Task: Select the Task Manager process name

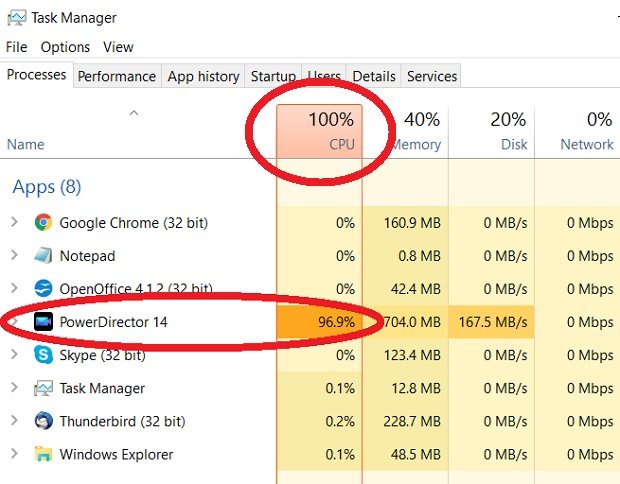Action: (x=102, y=388)
